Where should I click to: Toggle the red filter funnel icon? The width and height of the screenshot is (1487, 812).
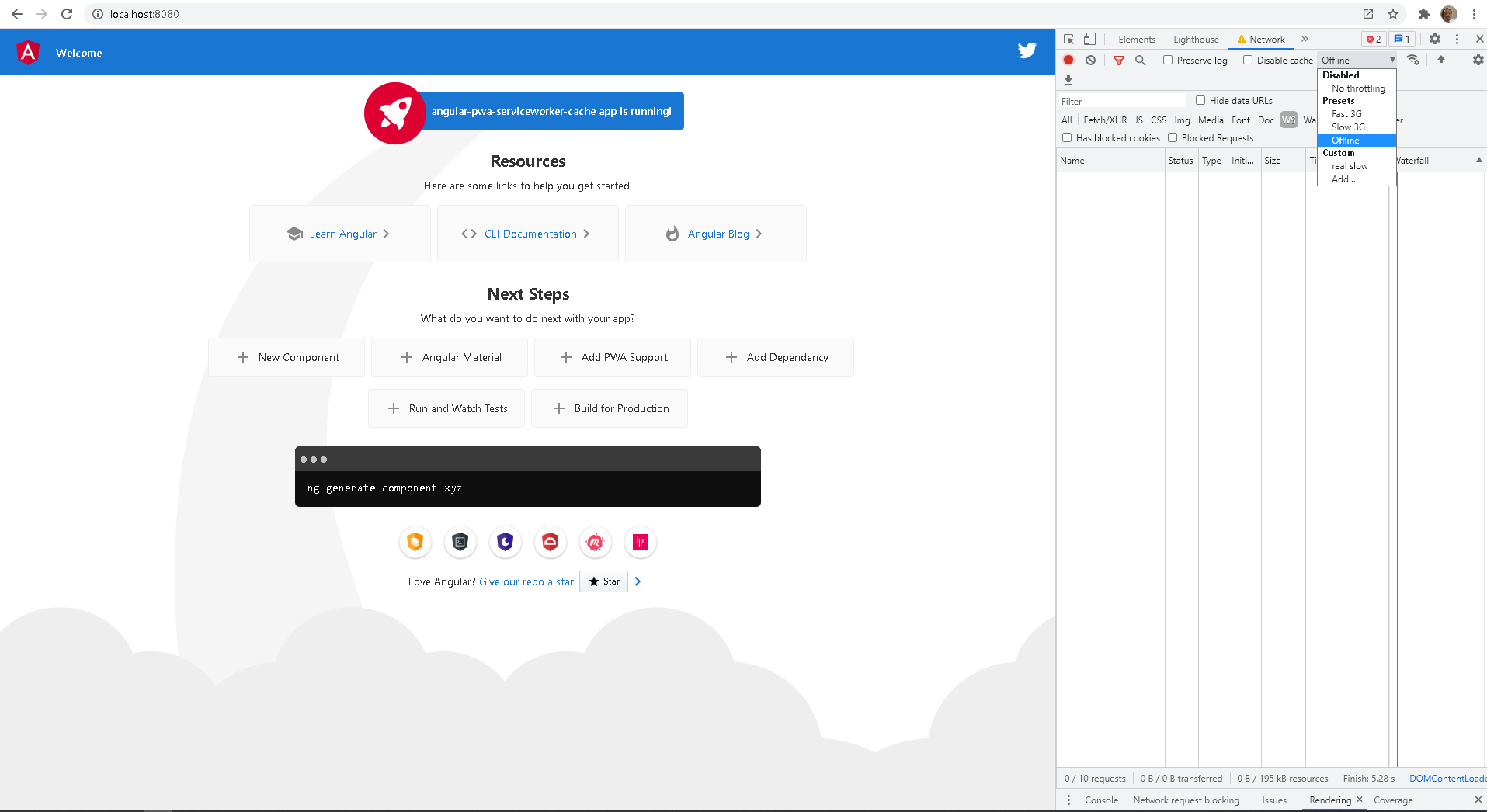[1119, 60]
